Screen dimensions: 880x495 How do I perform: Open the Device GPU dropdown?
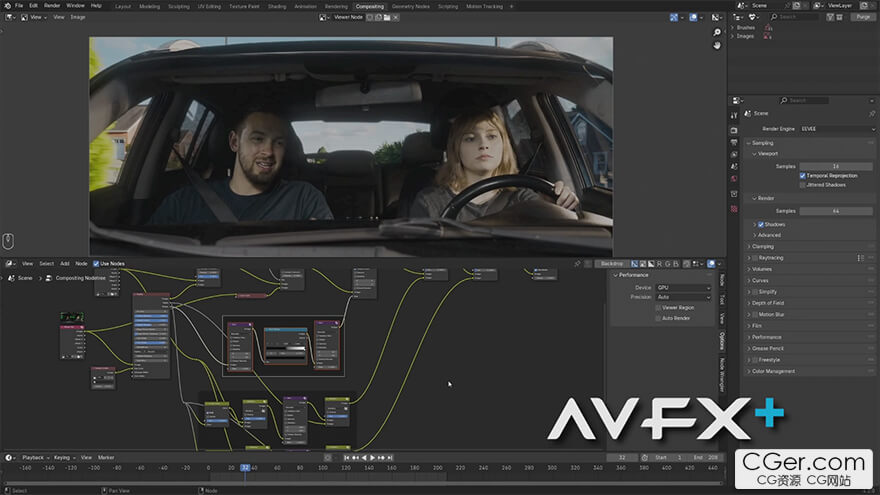pos(683,287)
